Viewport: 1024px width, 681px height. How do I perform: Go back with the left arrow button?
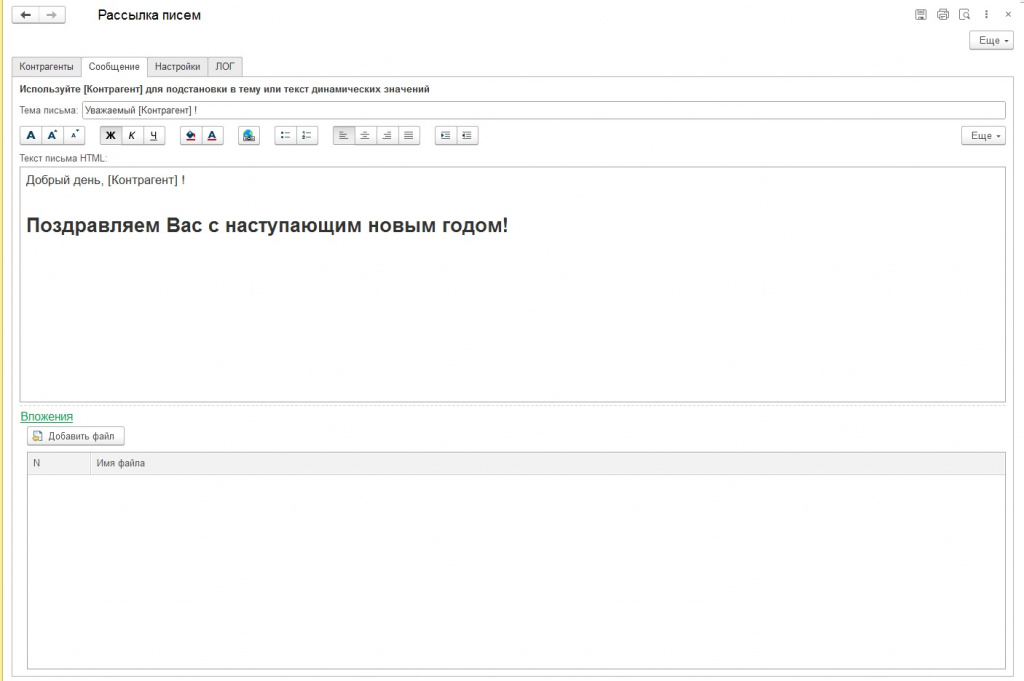click(25, 14)
